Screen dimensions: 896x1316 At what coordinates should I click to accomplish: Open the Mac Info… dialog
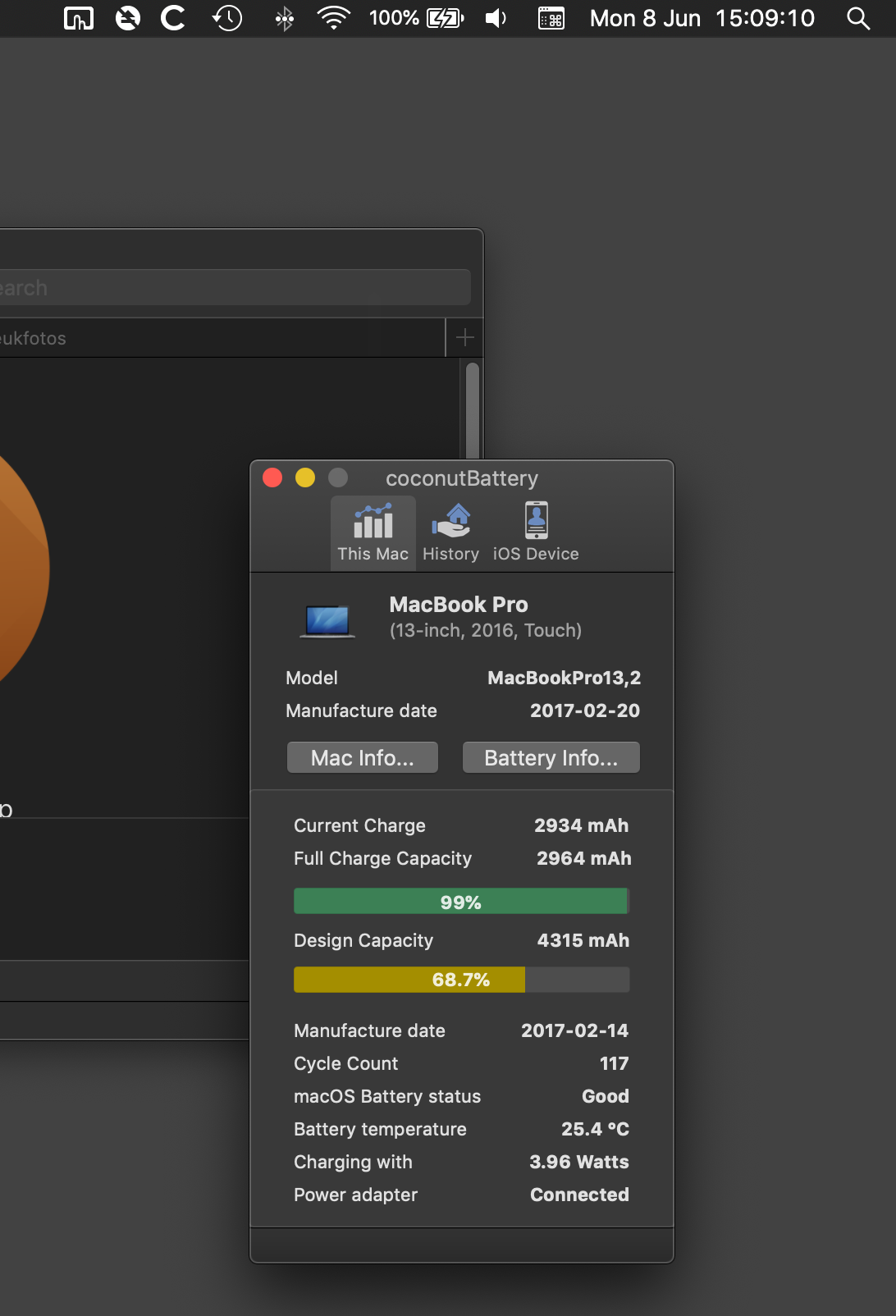point(363,757)
